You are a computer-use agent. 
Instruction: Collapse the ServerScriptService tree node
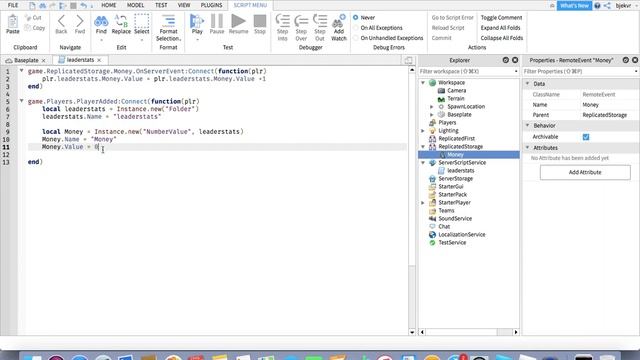pos(423,162)
